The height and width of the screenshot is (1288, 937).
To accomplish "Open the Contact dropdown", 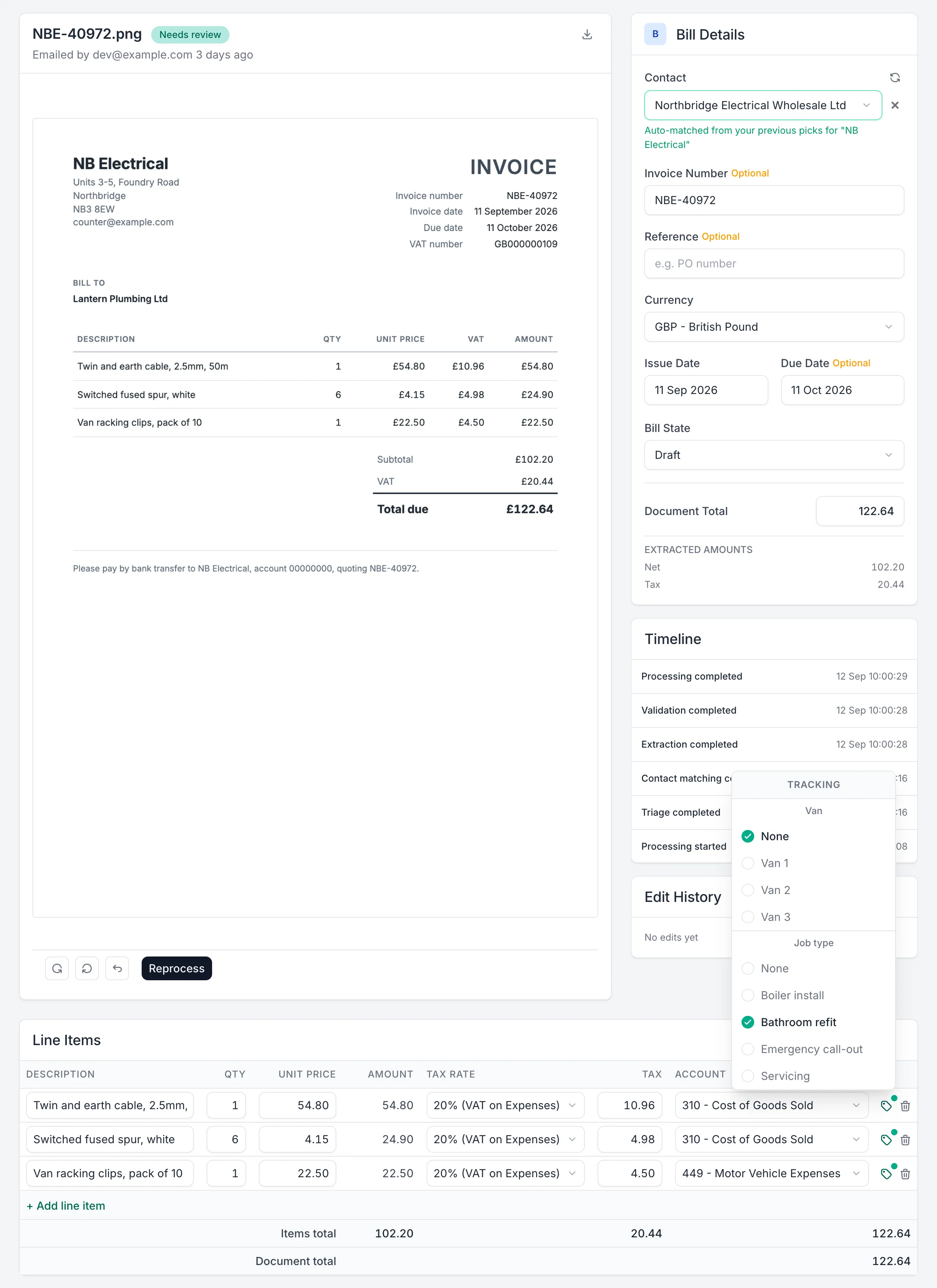I will click(x=762, y=106).
